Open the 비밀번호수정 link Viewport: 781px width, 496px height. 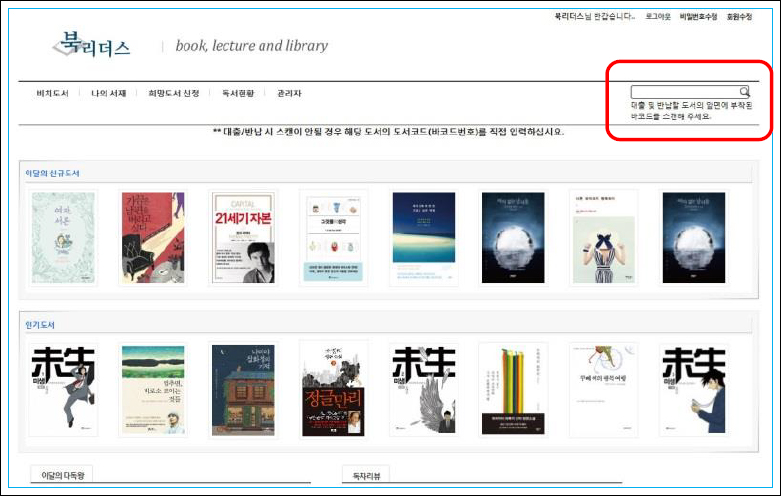698,16
